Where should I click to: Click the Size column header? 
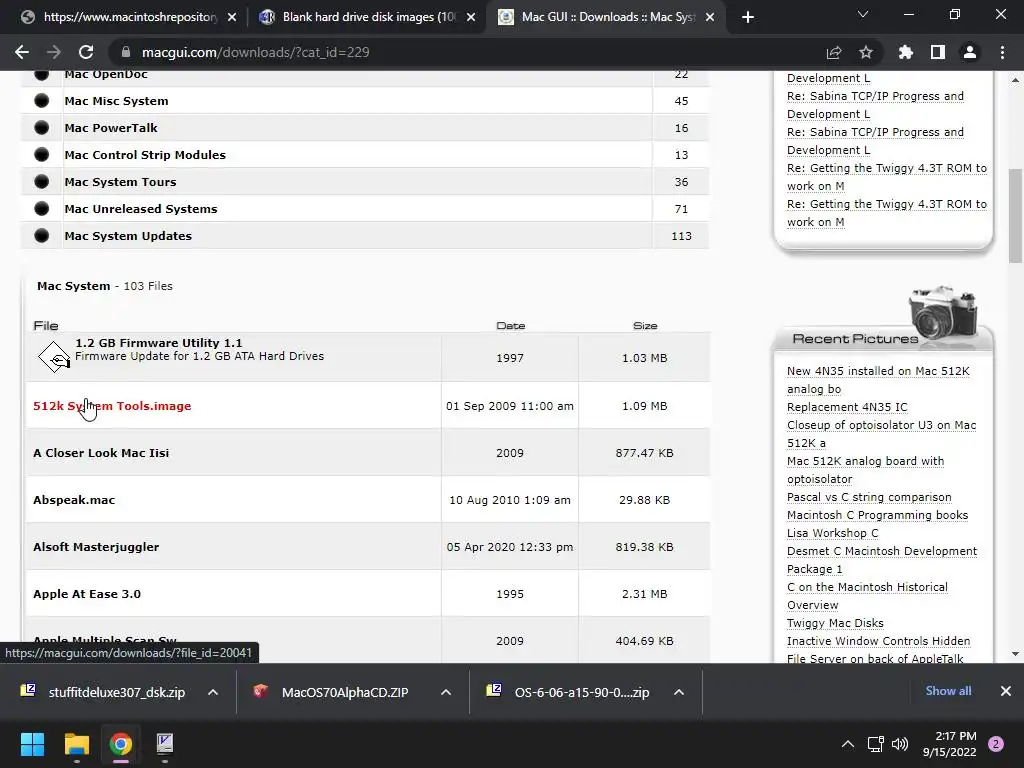click(x=645, y=325)
